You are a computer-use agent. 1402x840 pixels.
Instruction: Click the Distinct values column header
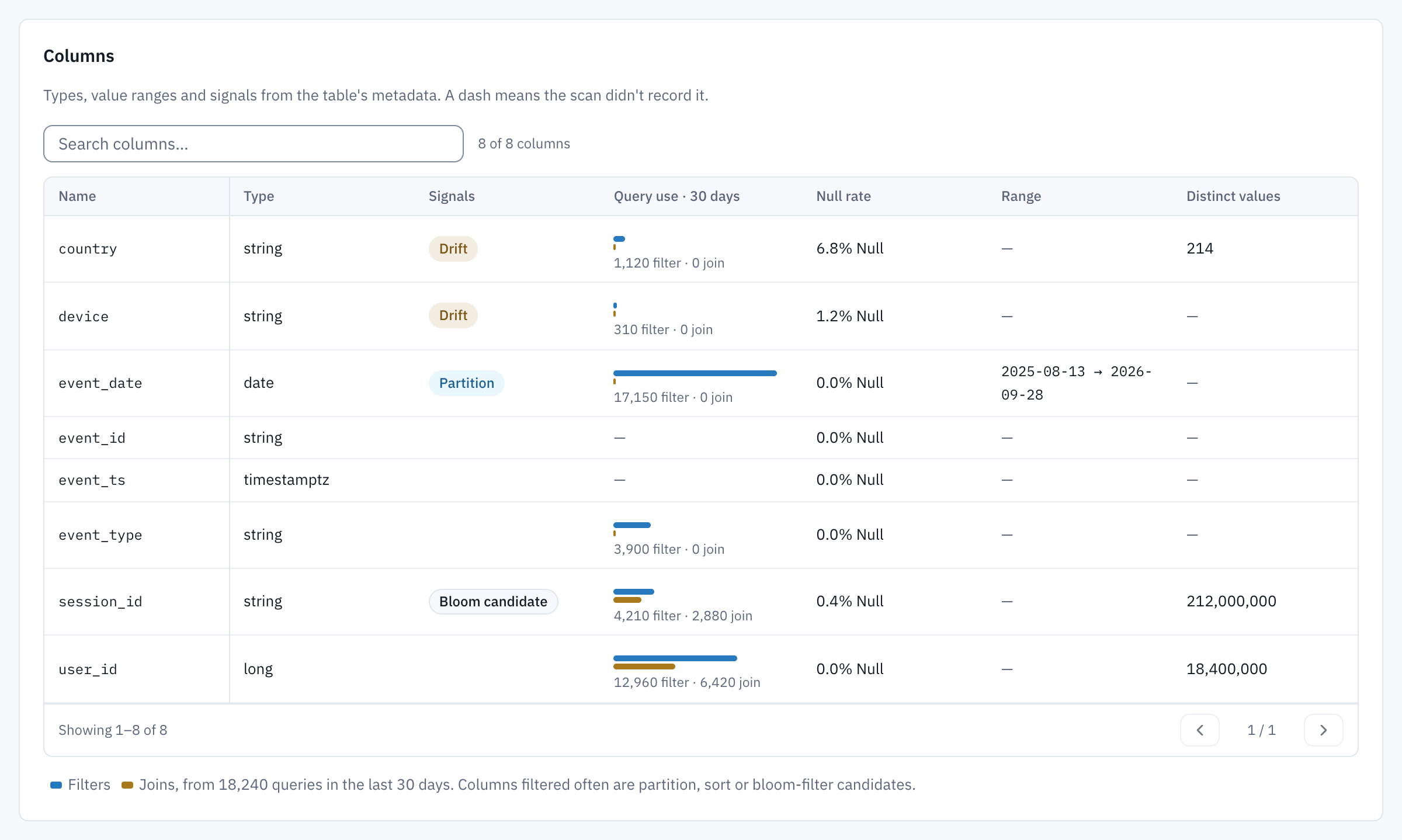click(1233, 196)
